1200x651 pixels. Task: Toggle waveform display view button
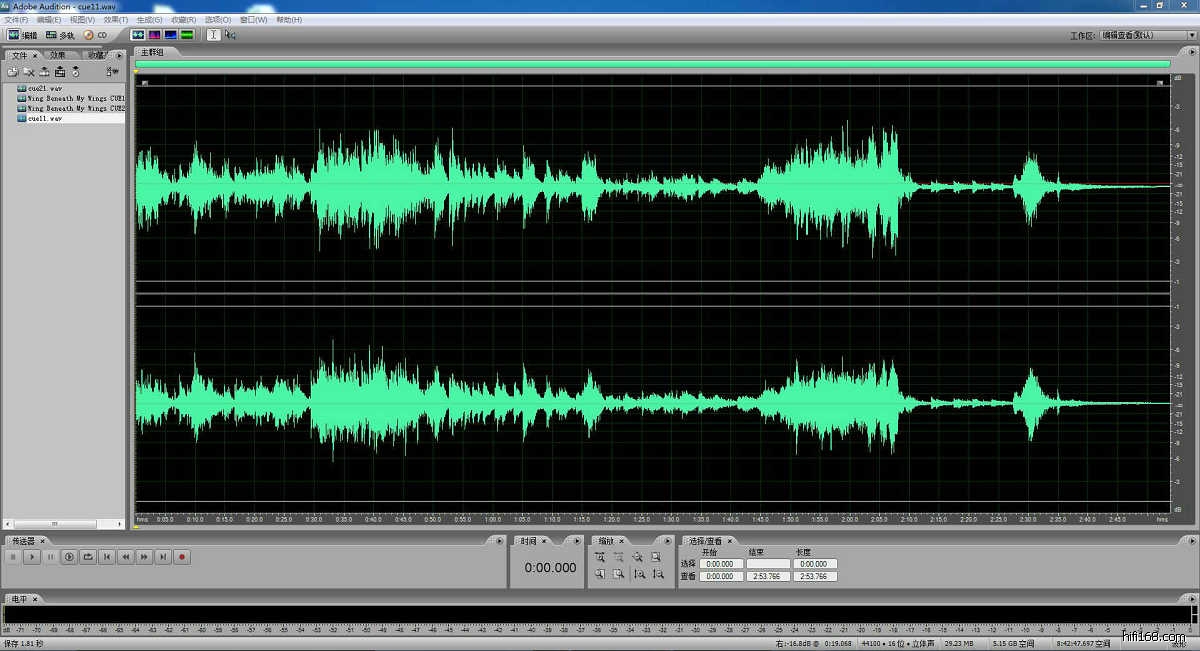pyautogui.click(x=139, y=35)
